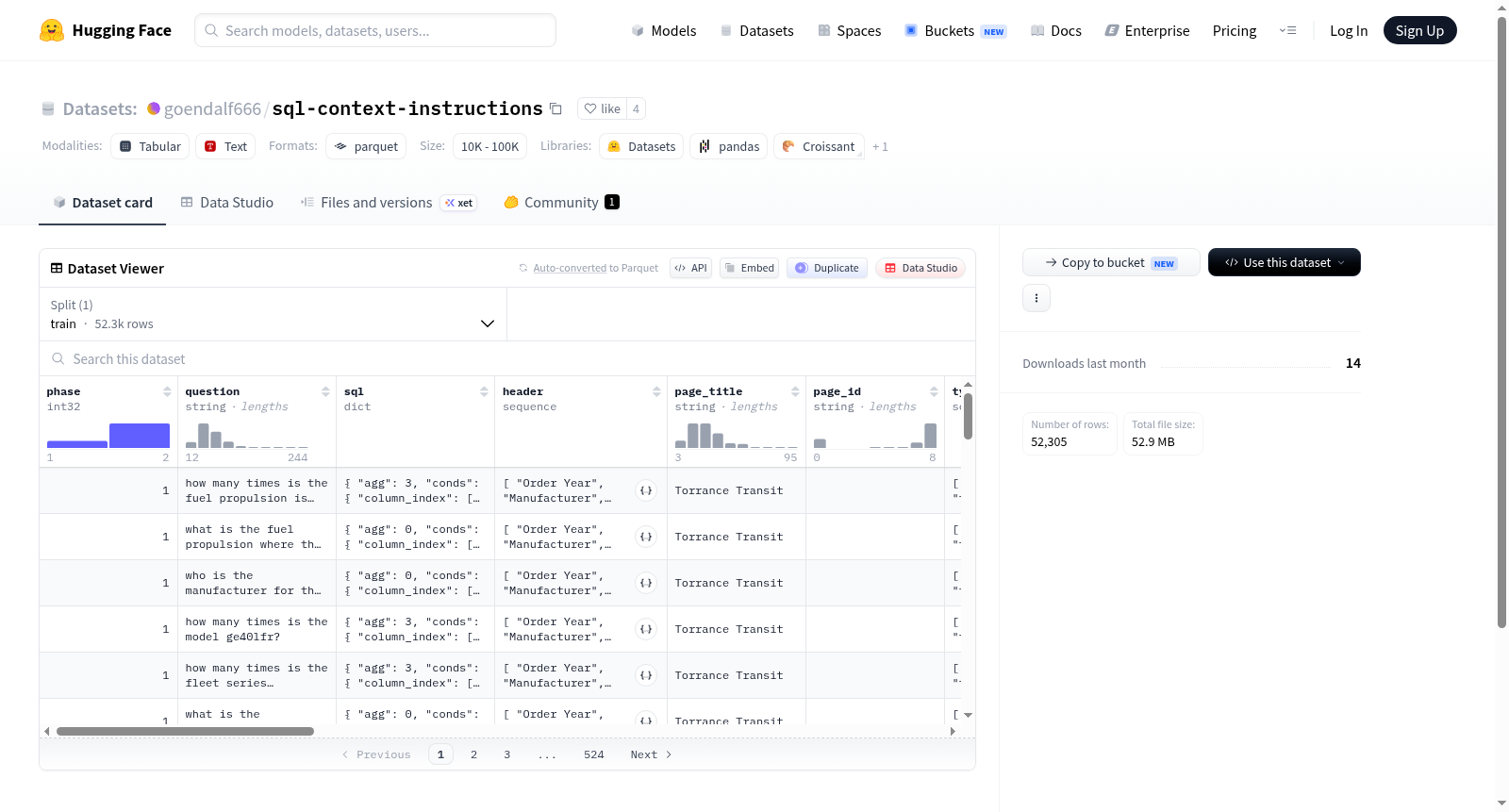Image resolution: width=1509 pixels, height=812 pixels.
Task: Click the Duplicate button
Action: (x=827, y=268)
